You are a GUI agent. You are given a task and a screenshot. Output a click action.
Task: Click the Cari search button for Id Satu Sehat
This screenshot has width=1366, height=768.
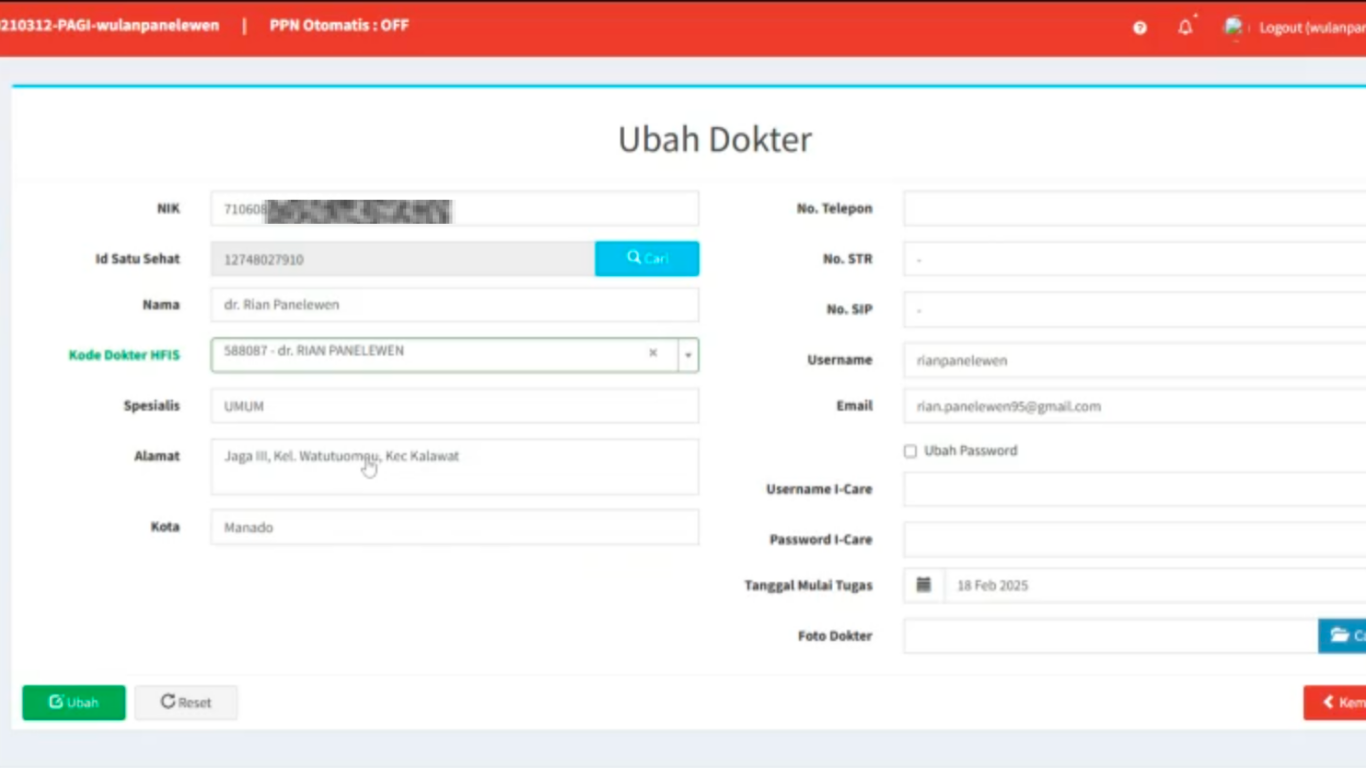[x=647, y=259]
